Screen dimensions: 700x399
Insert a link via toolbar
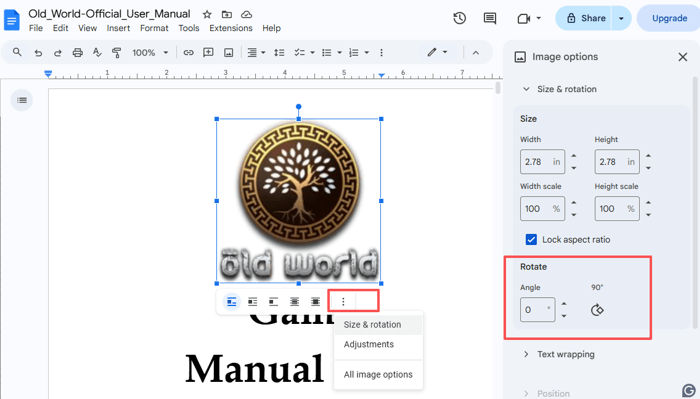(188, 53)
